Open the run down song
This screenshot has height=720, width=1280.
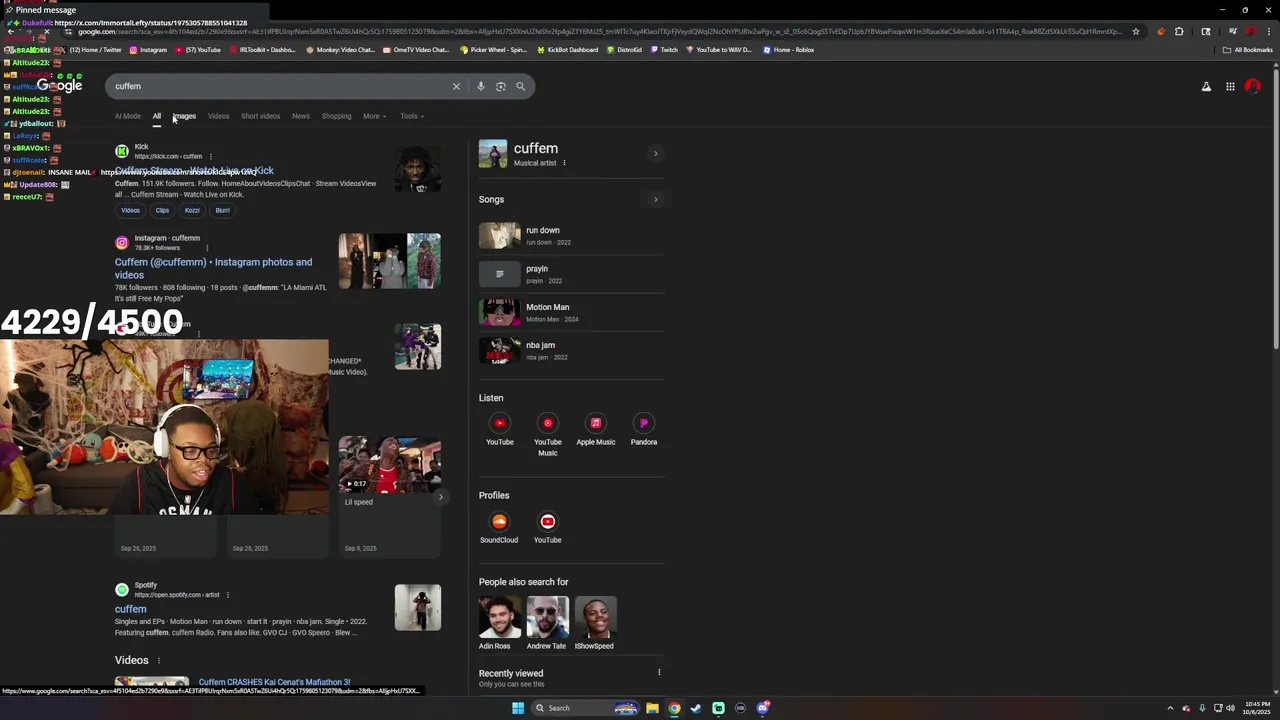571,235
